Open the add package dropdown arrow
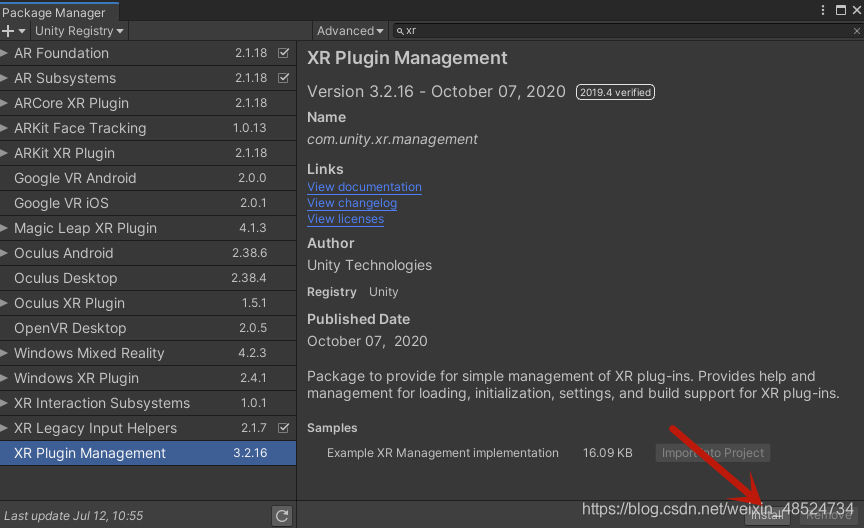 [22, 31]
